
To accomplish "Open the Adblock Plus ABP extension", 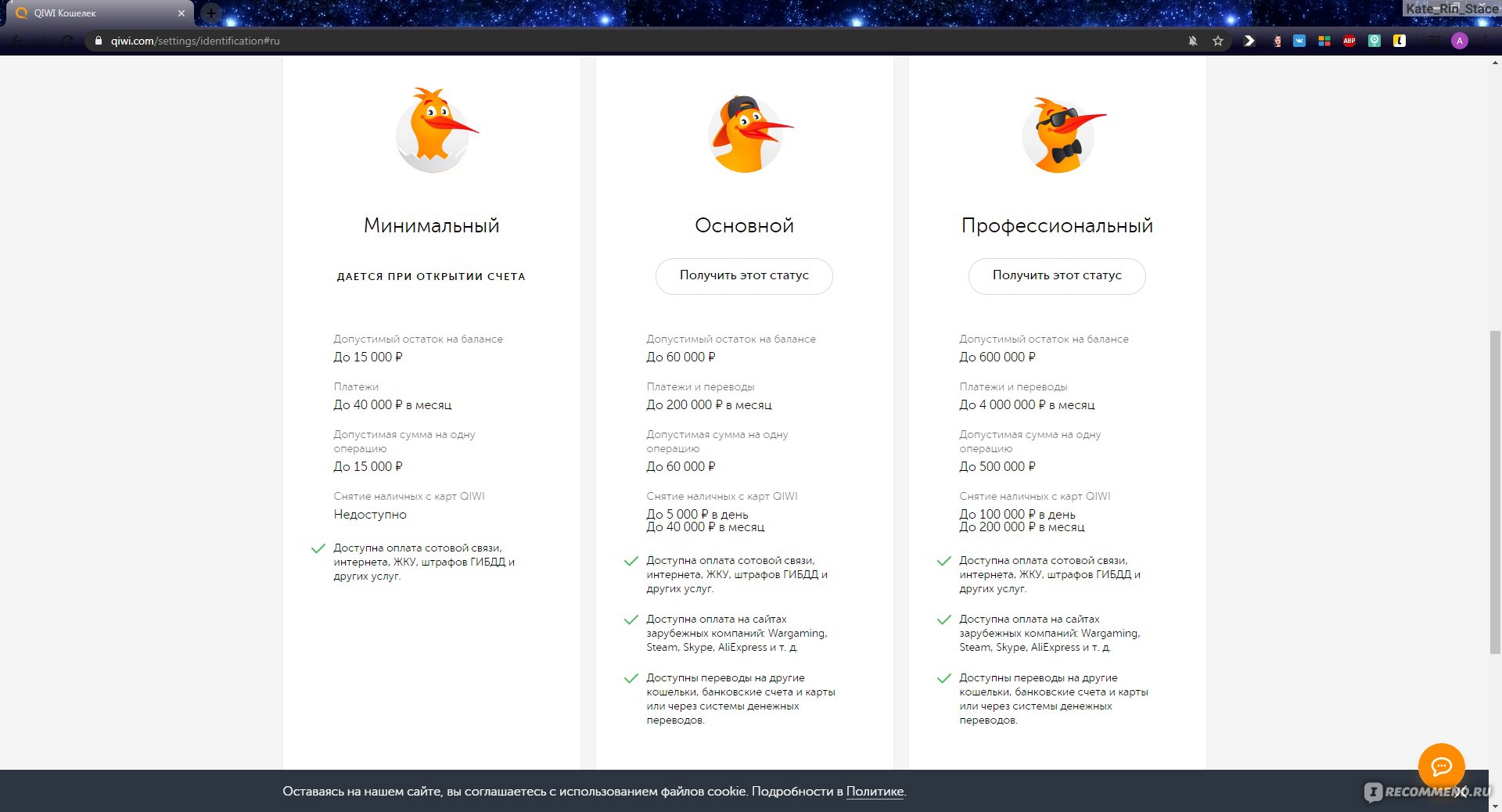I will pos(1349,41).
